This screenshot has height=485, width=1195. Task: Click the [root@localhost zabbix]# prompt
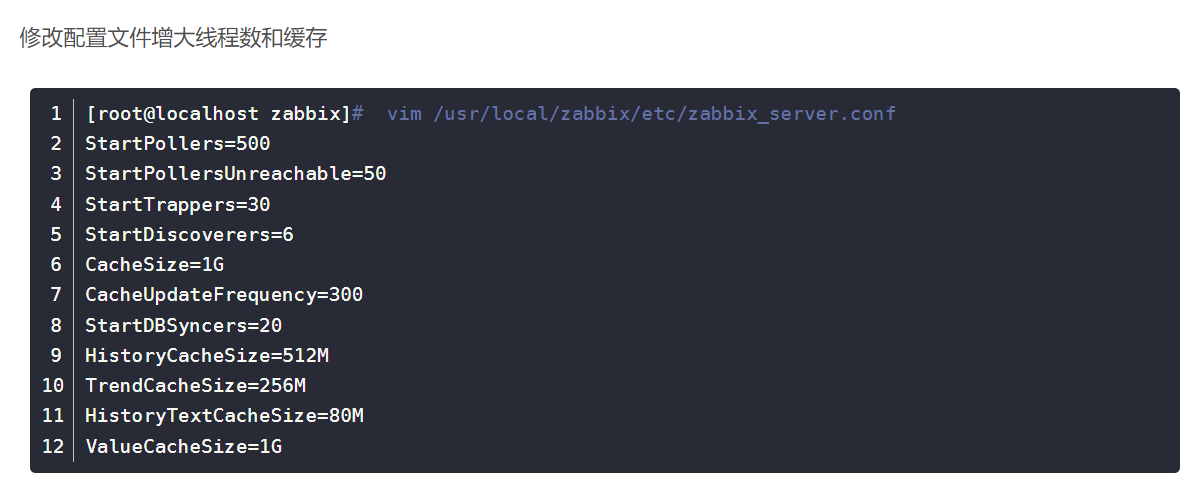pyautogui.click(x=225, y=114)
